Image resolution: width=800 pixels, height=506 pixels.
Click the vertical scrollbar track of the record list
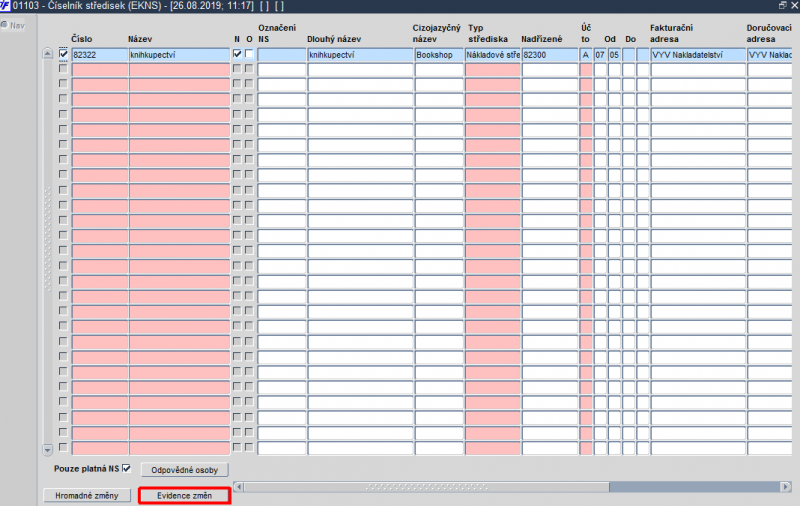(47, 250)
